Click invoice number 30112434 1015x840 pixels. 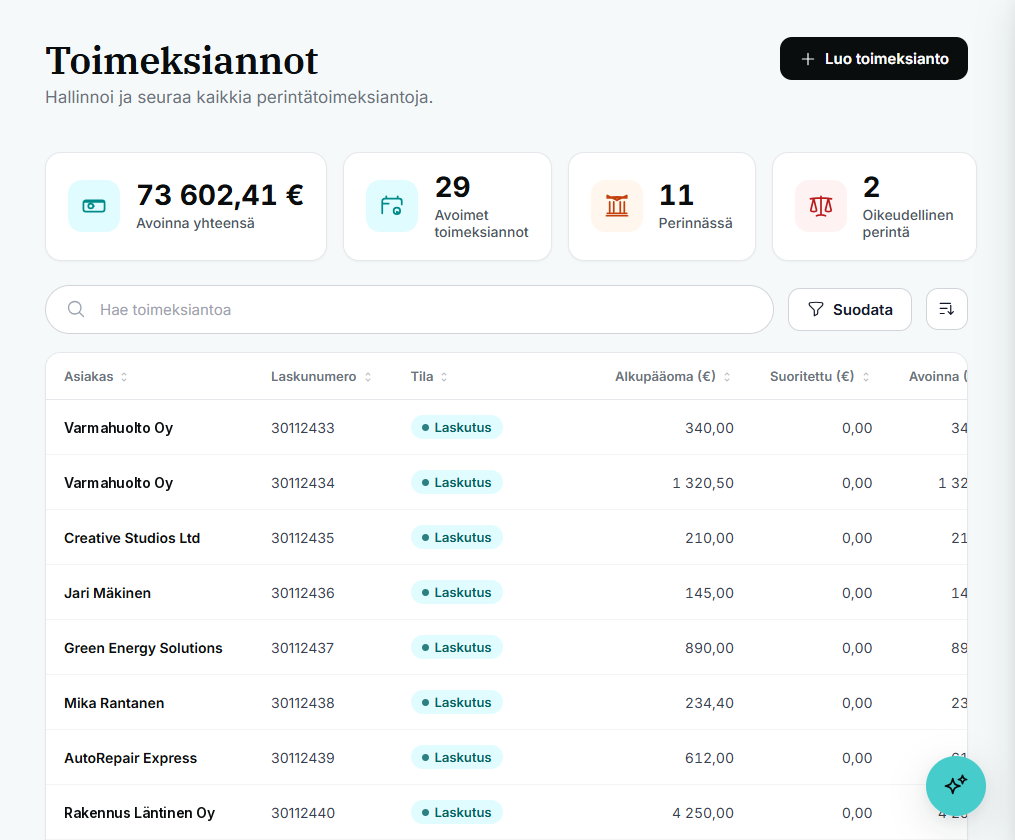pyautogui.click(x=303, y=483)
